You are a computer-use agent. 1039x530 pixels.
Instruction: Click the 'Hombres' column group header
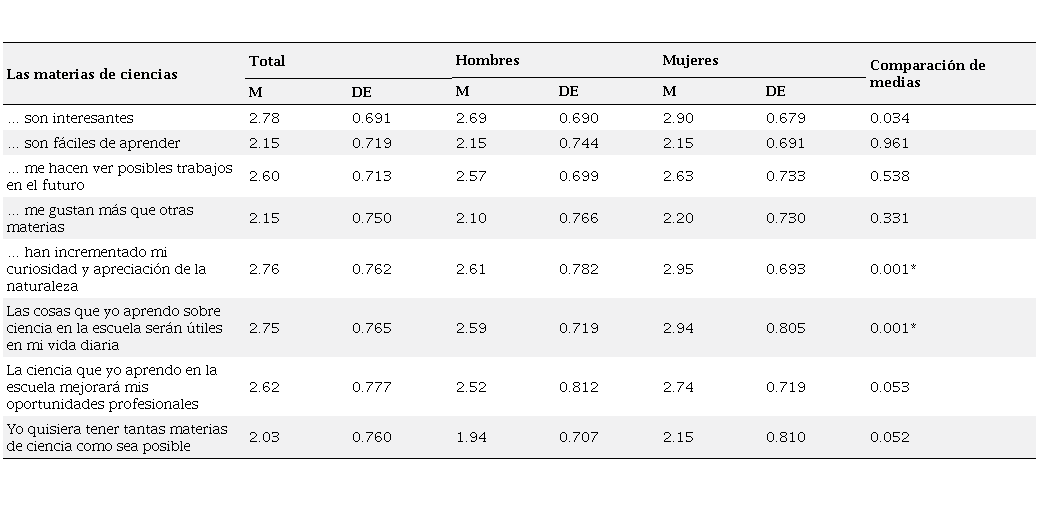pos(487,60)
